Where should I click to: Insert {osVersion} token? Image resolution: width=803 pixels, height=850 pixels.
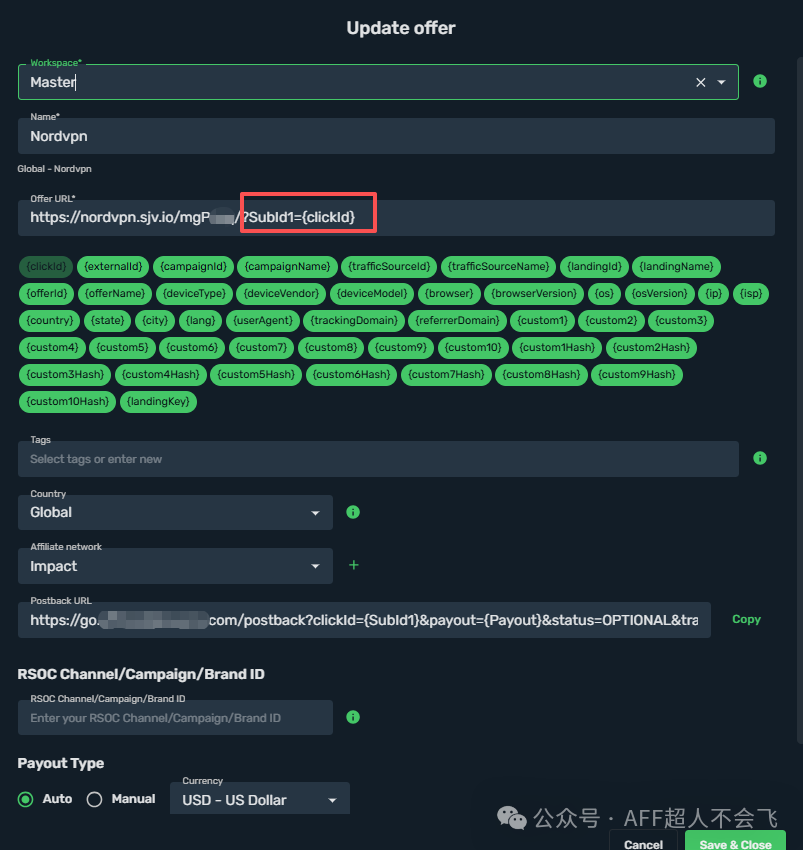point(659,294)
